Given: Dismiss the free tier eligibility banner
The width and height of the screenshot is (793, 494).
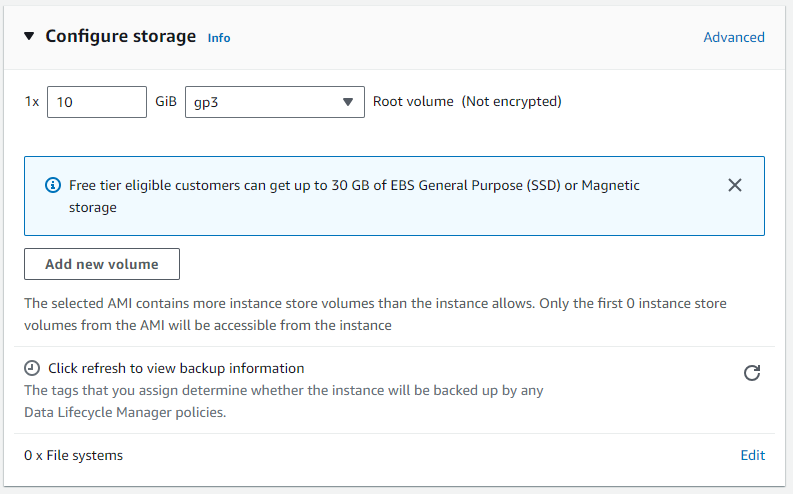Looking at the screenshot, I should pyautogui.click(x=735, y=185).
